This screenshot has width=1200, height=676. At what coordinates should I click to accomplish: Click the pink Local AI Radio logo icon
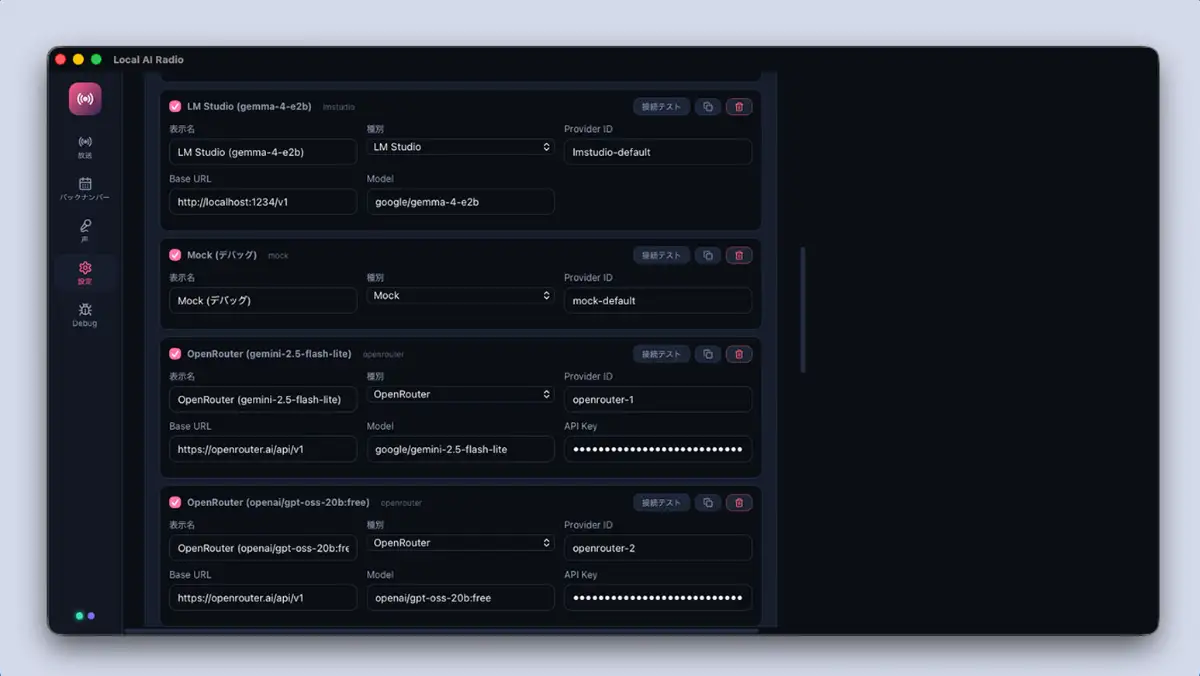tap(85, 99)
